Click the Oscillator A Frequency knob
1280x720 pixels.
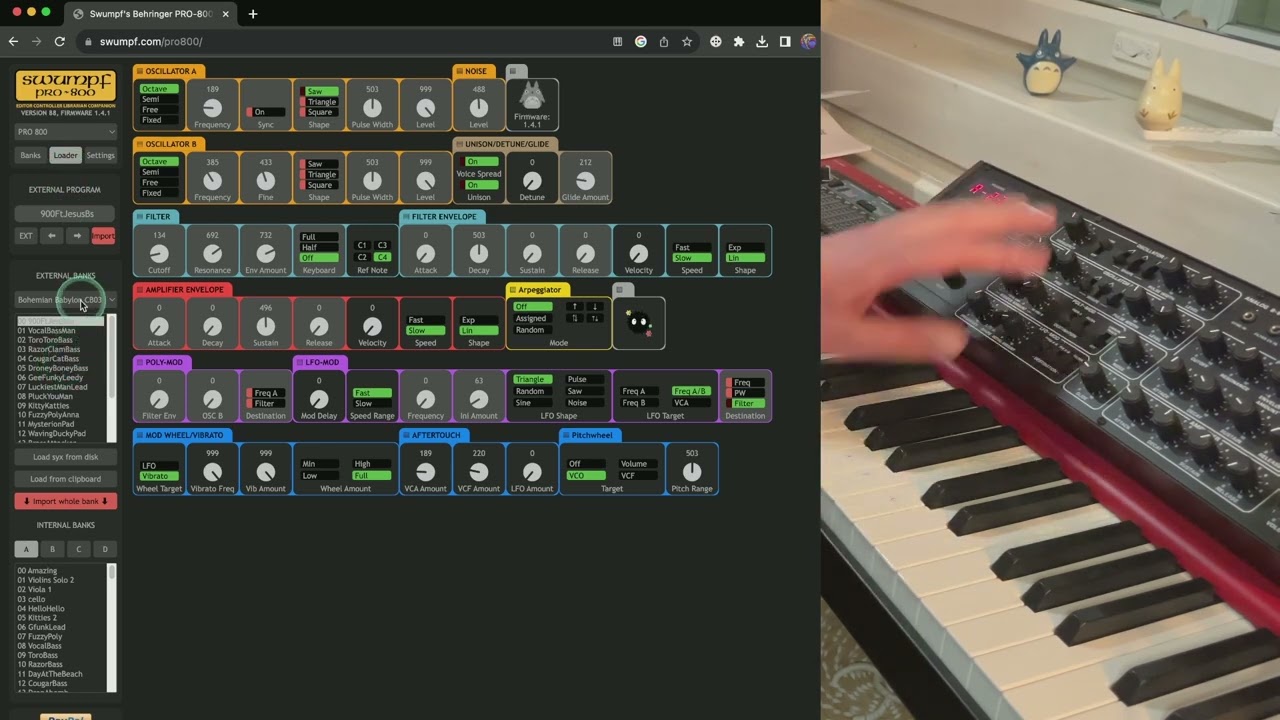pyautogui.click(x=212, y=109)
